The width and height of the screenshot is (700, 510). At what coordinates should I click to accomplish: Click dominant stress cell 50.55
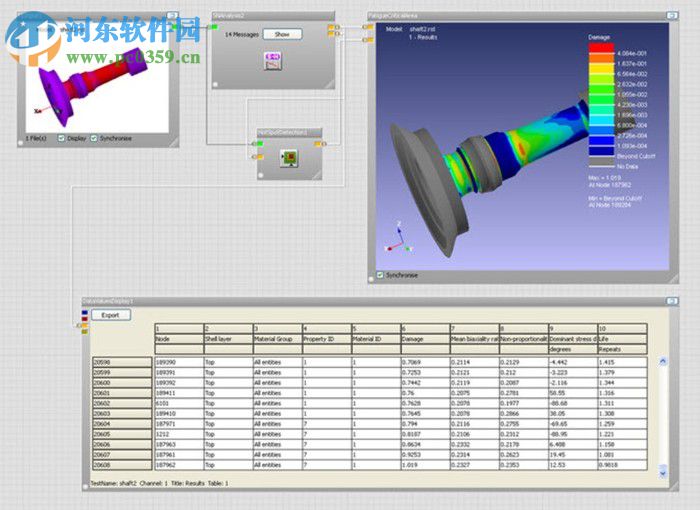point(573,393)
